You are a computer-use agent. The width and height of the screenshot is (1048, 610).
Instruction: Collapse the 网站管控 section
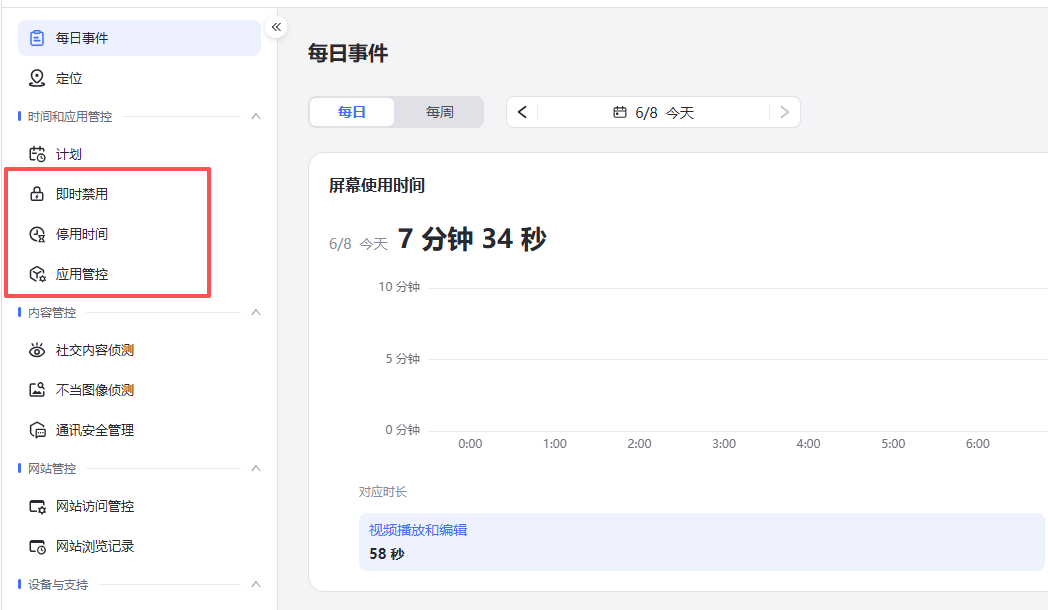tap(256, 468)
